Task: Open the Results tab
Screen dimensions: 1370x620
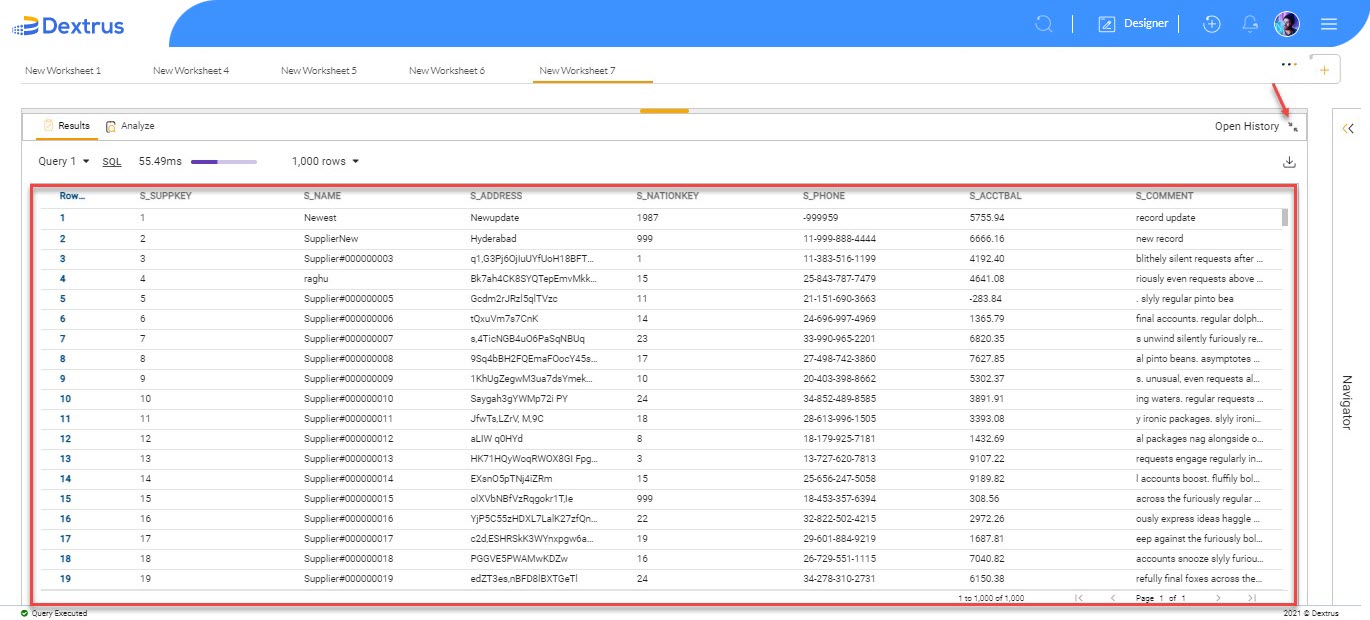Action: click(66, 126)
